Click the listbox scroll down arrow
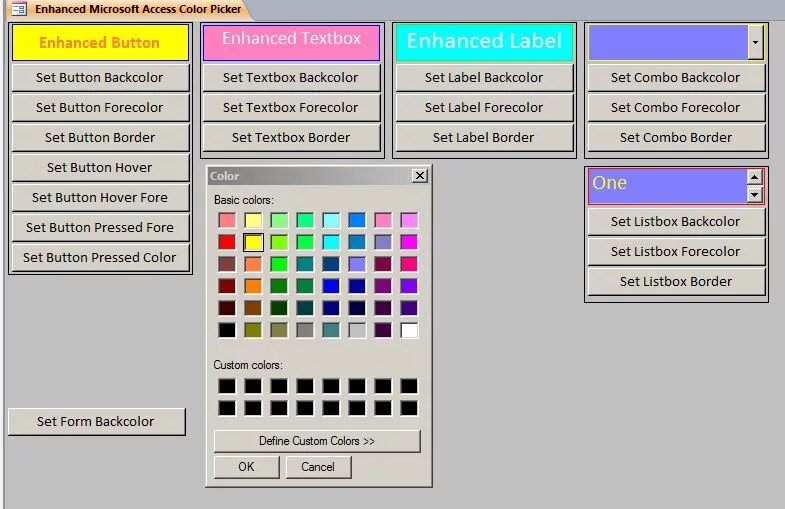Screen dimensions: 785x509 [754, 194]
